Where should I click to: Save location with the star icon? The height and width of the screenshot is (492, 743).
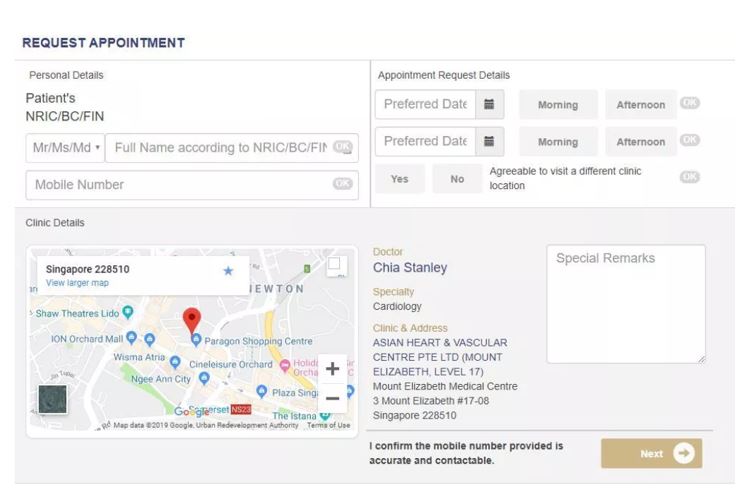click(228, 271)
